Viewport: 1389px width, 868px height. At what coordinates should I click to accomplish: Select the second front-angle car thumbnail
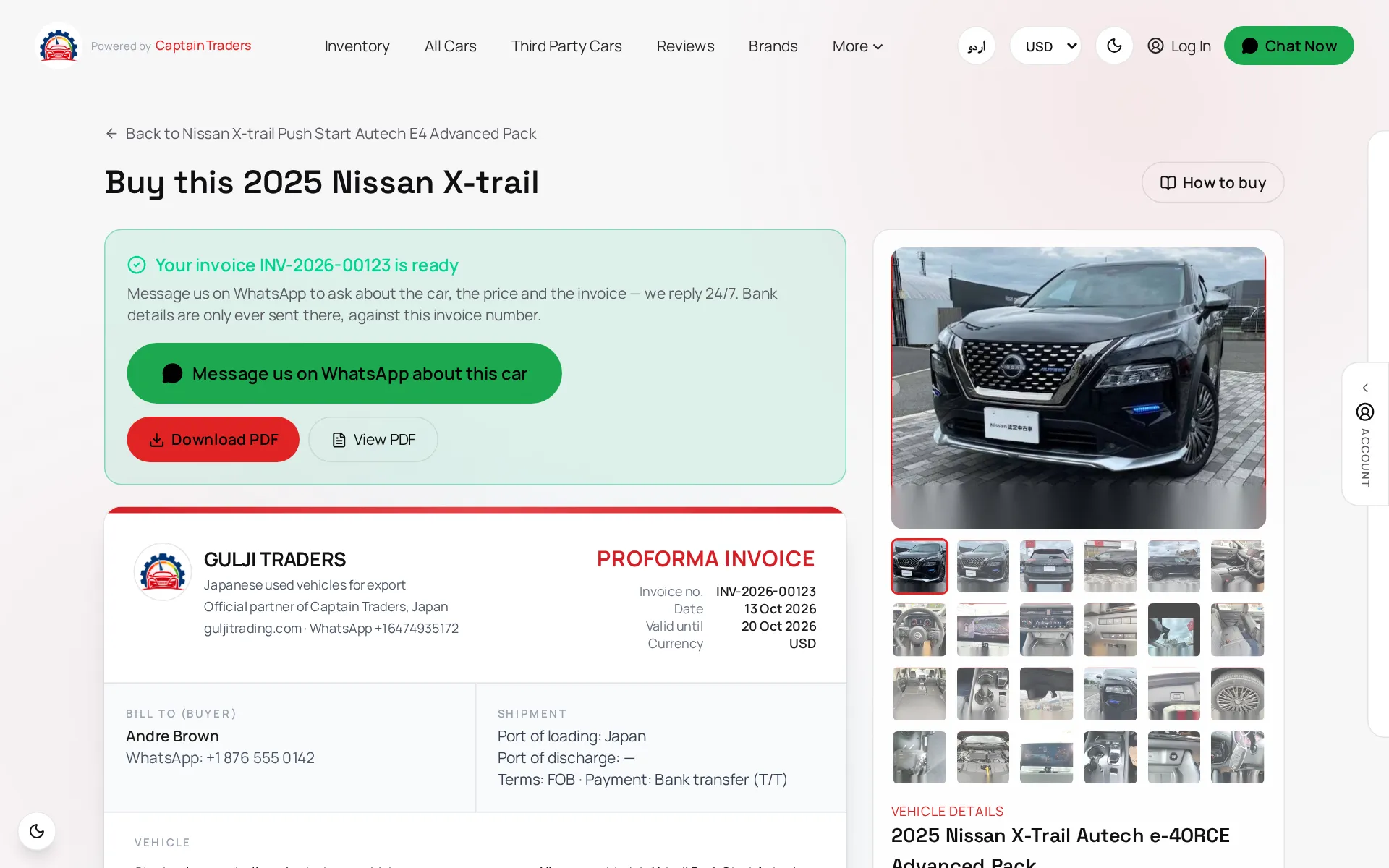point(982,566)
